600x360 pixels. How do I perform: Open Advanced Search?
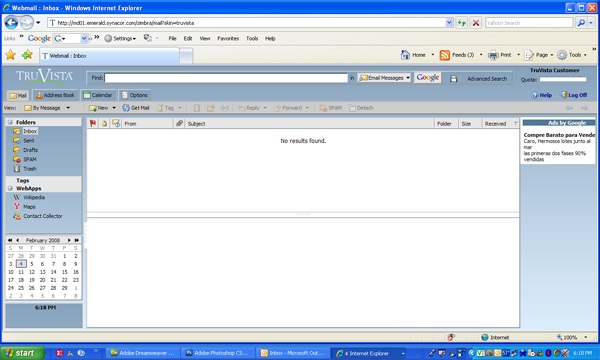click(487, 78)
